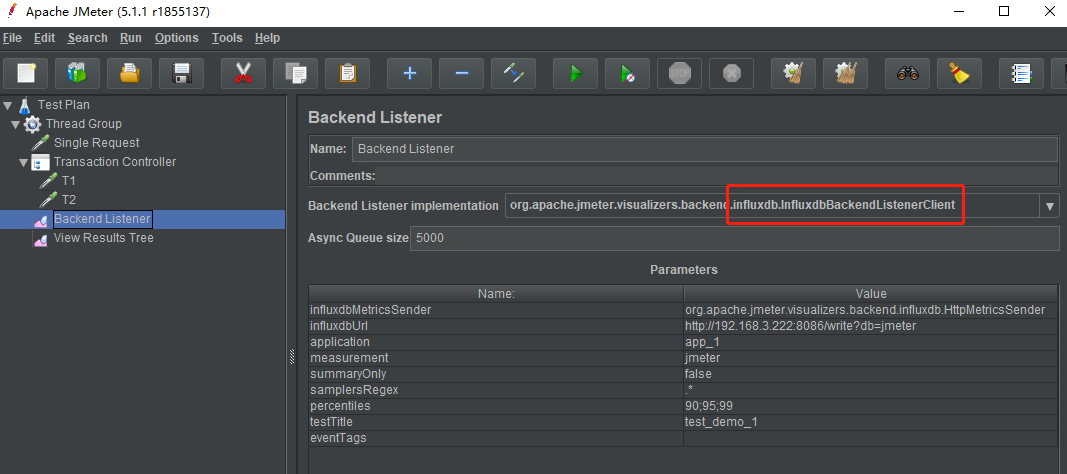Save the test plan via floppy icon

(x=181, y=73)
